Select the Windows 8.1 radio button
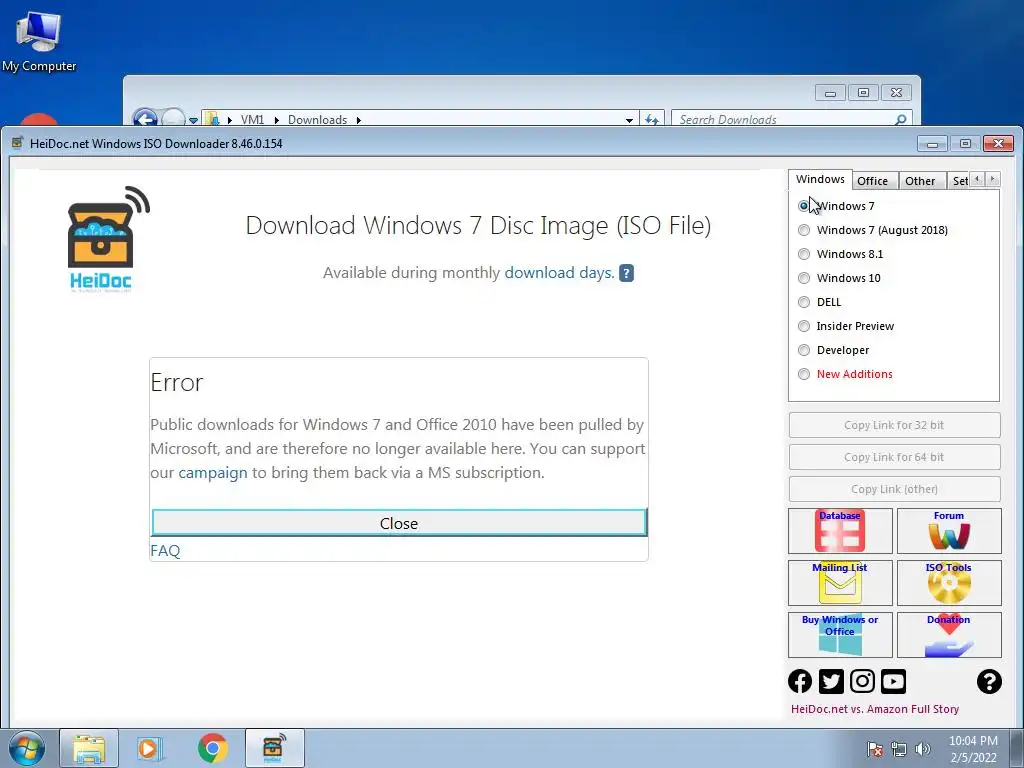Image resolution: width=1024 pixels, height=768 pixels. click(x=804, y=254)
